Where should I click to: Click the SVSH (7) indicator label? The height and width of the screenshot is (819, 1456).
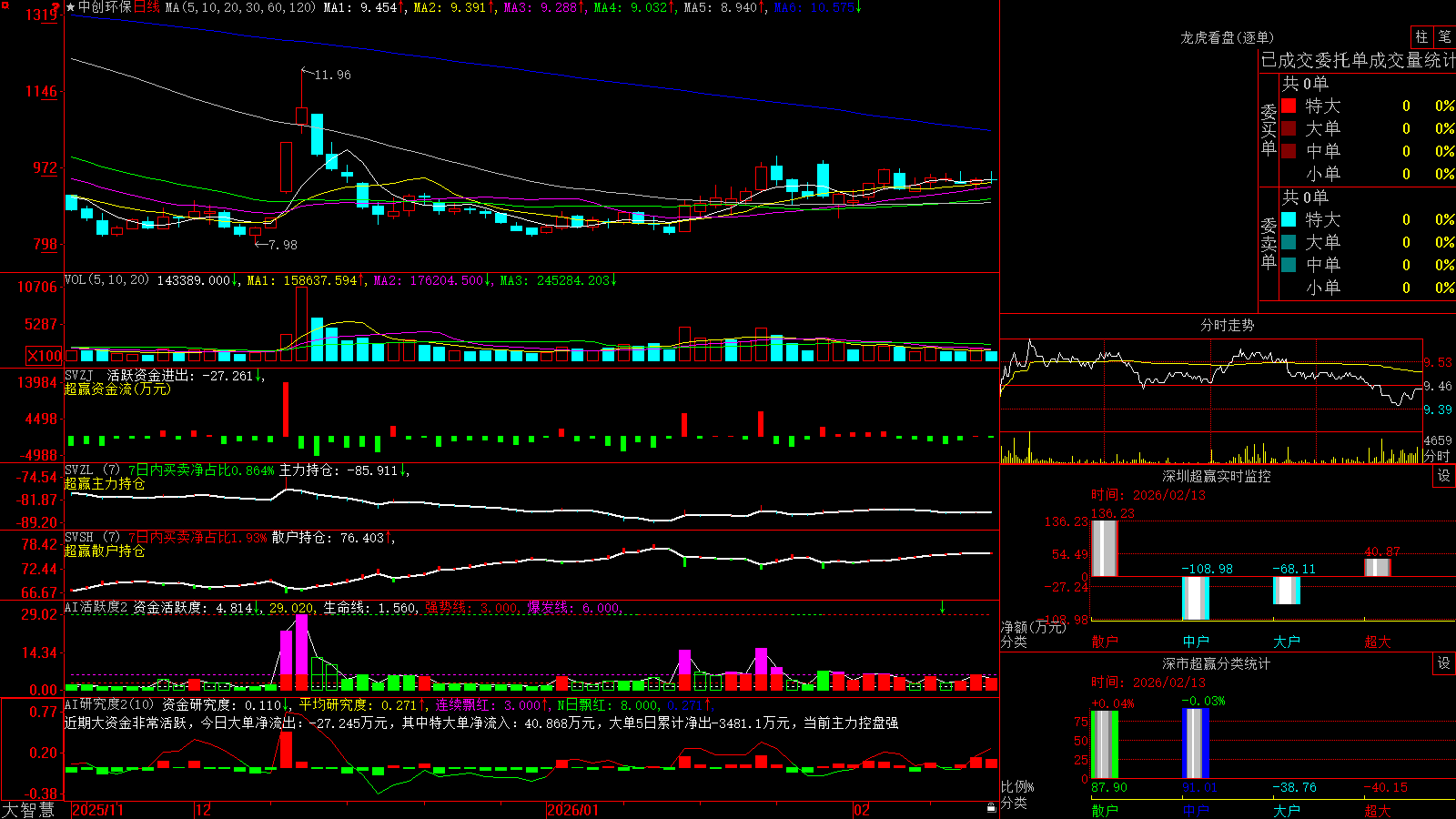pyautogui.click(x=92, y=538)
